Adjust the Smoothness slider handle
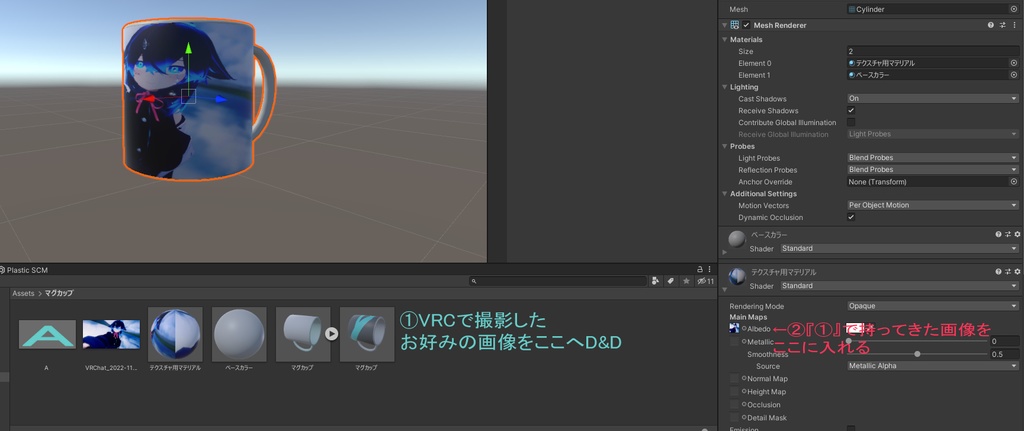This screenshot has width=1024, height=431. 918,354
